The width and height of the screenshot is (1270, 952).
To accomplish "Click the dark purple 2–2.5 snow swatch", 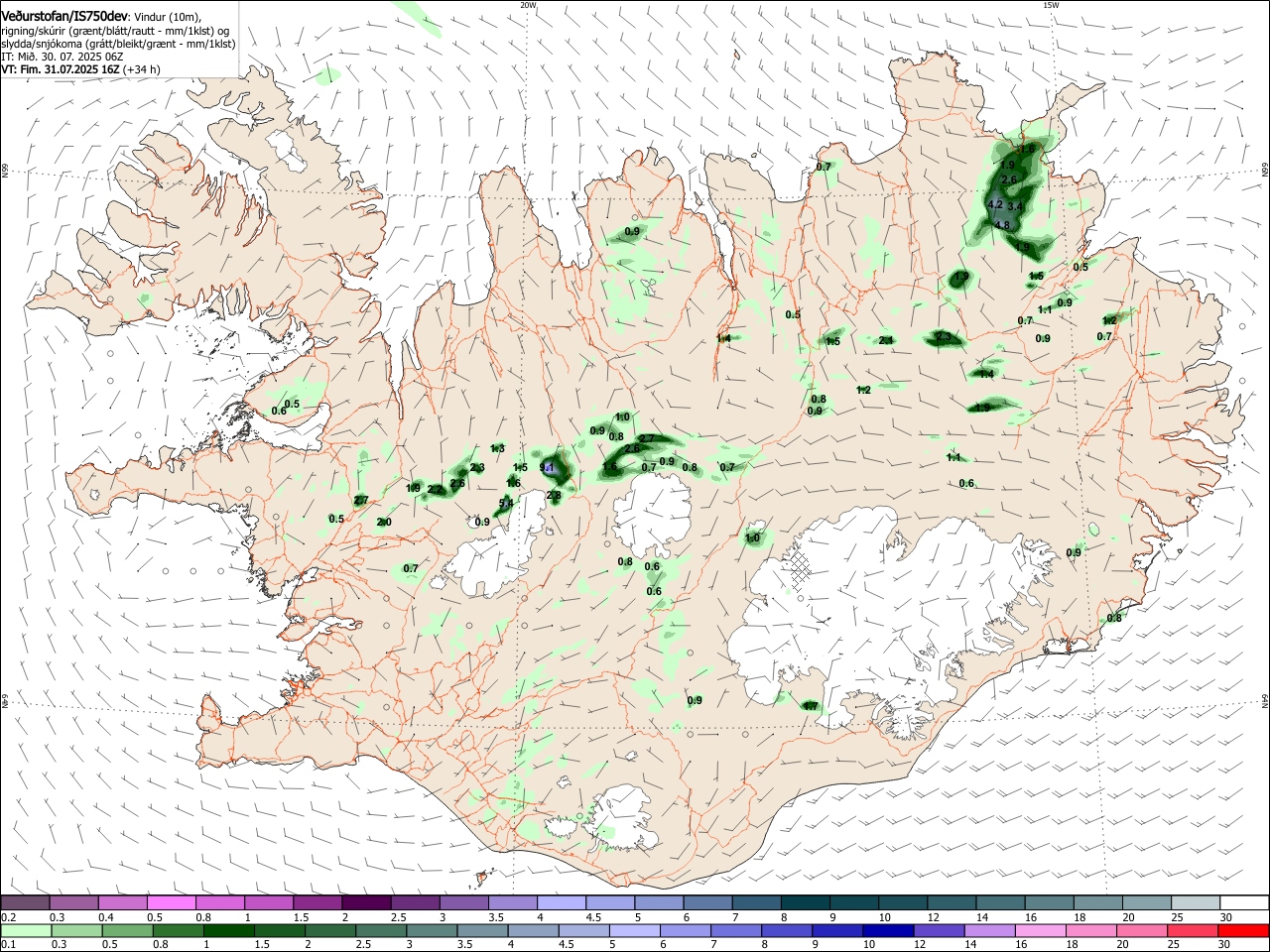I will tap(366, 902).
